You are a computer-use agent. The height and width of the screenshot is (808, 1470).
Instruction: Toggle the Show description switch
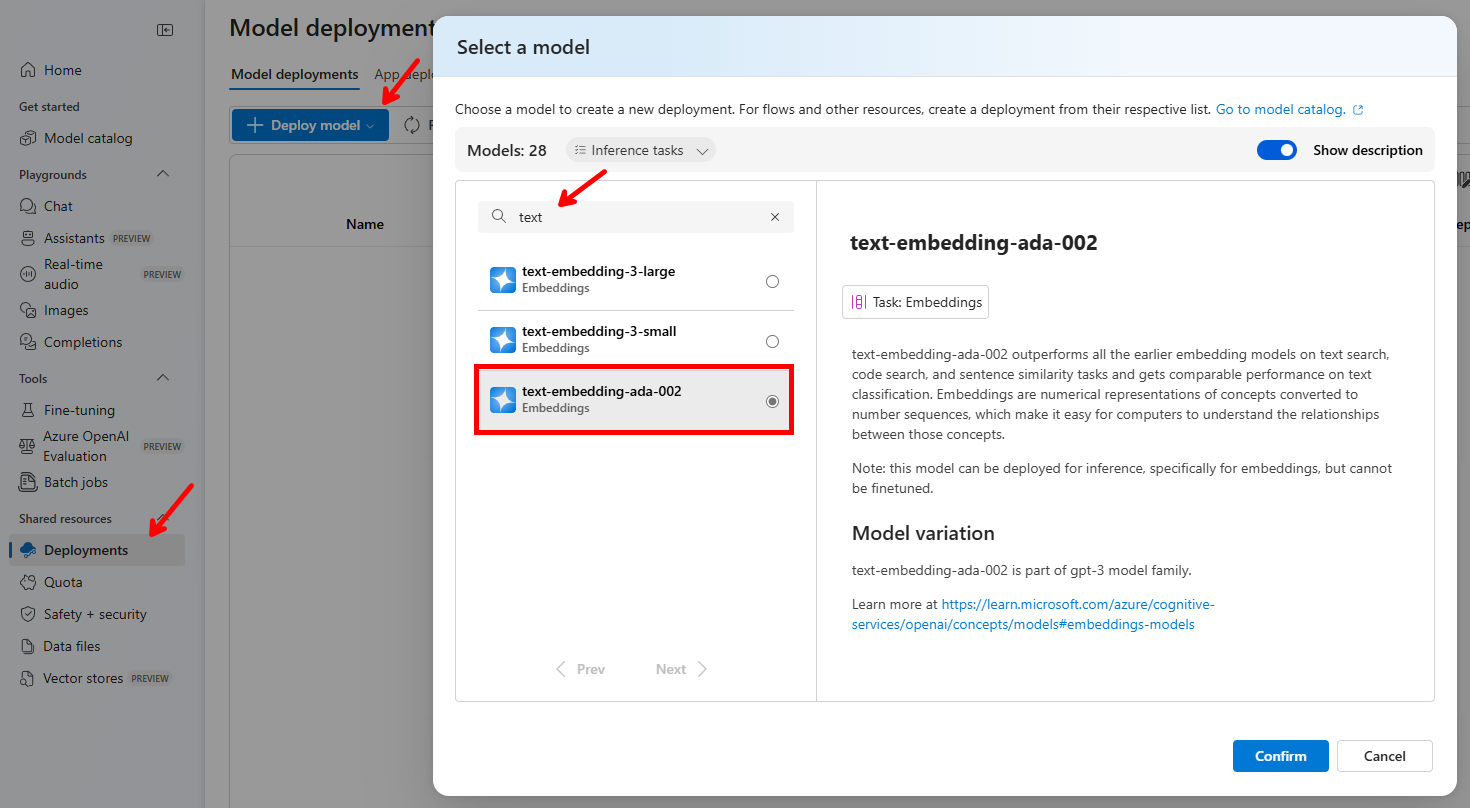pos(1276,150)
